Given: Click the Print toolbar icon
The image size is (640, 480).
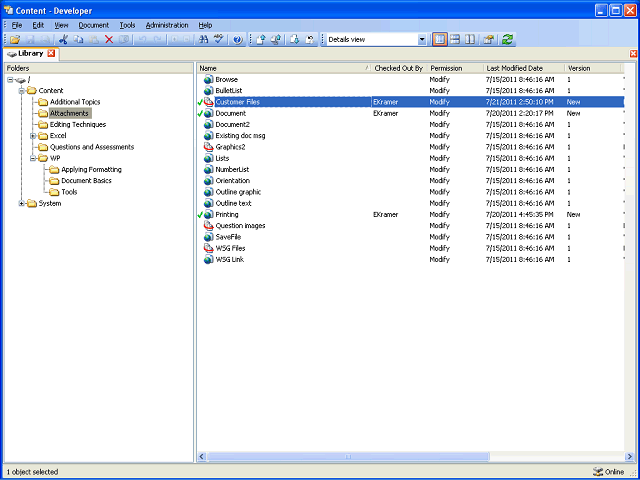Looking at the screenshot, I should (46, 40).
